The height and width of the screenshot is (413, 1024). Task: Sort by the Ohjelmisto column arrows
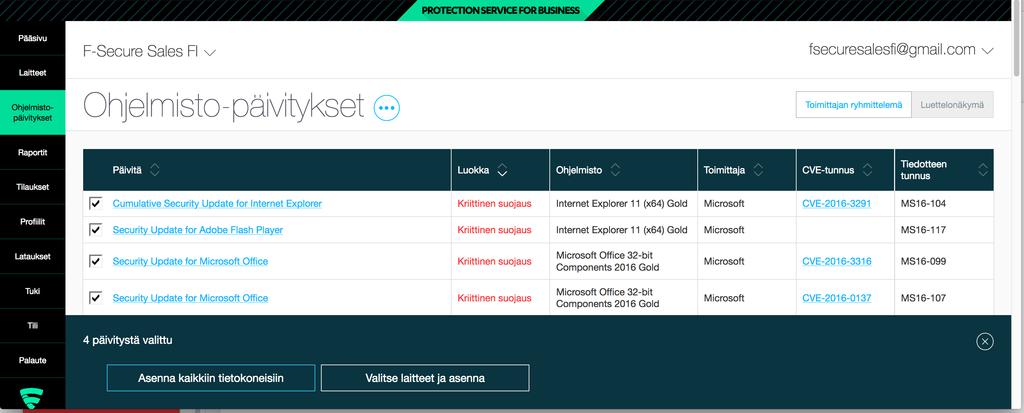[615, 170]
